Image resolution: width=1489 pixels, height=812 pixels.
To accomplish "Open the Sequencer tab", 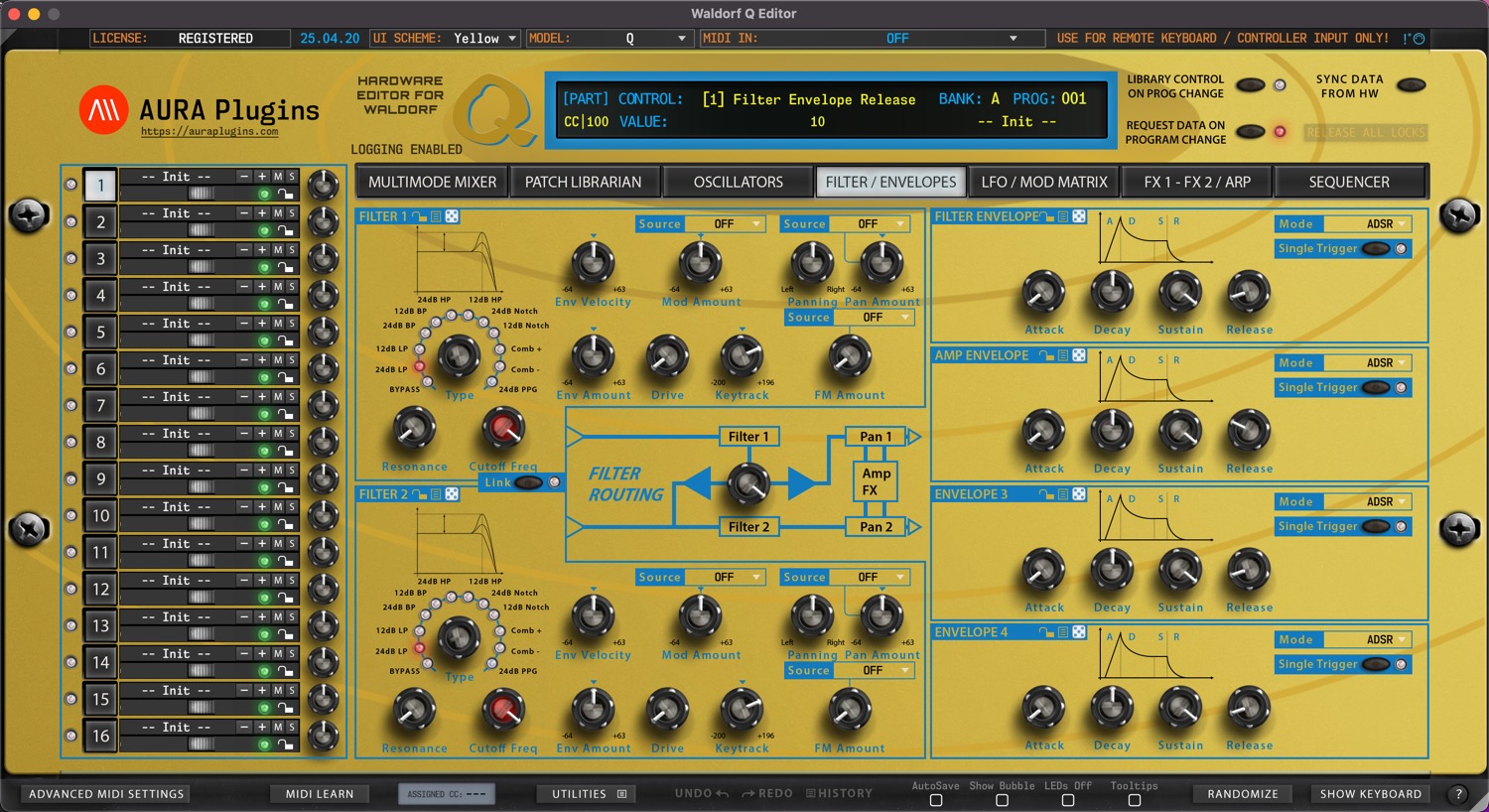I will pyautogui.click(x=1349, y=182).
